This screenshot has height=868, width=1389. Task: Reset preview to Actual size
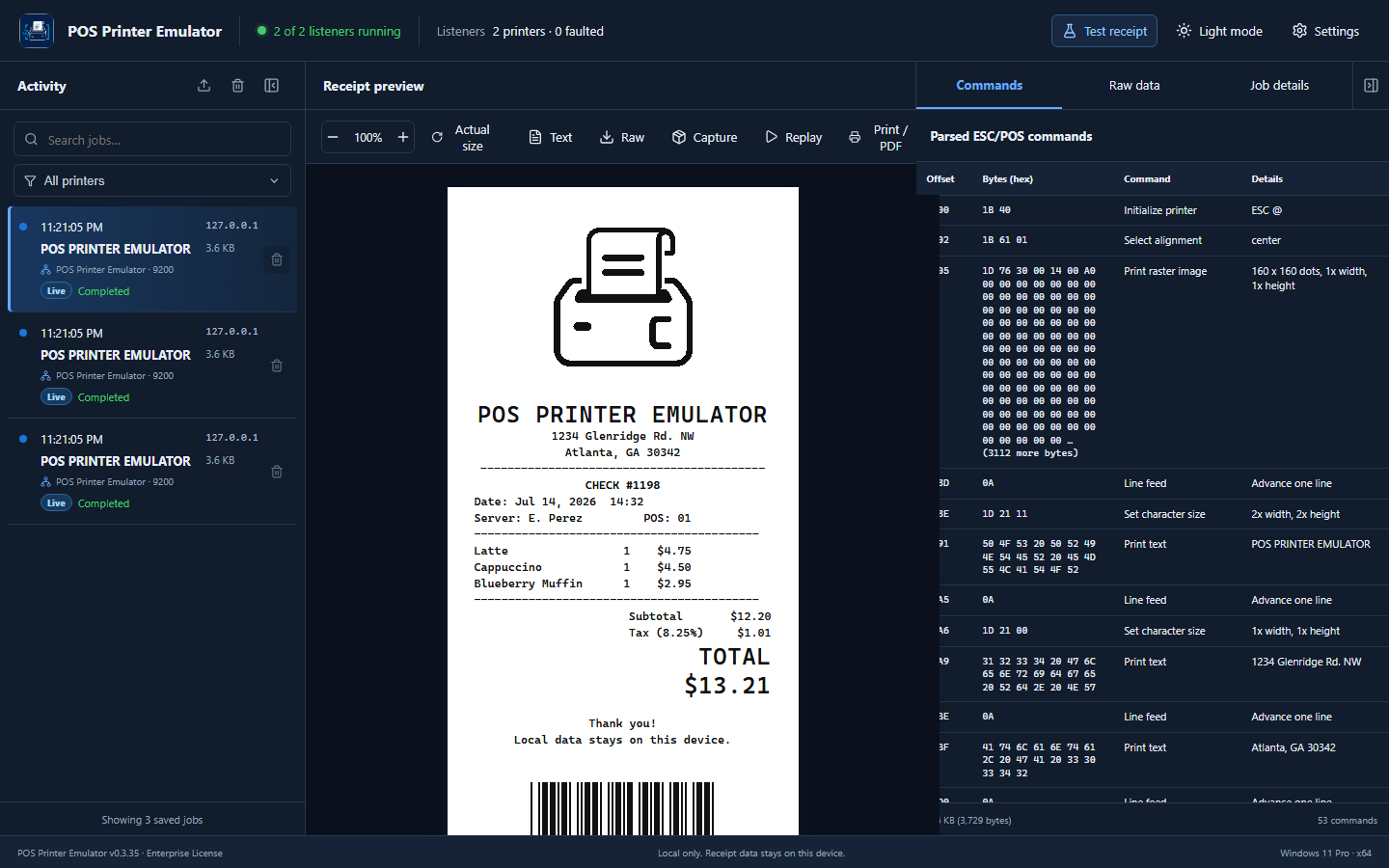pos(461,137)
